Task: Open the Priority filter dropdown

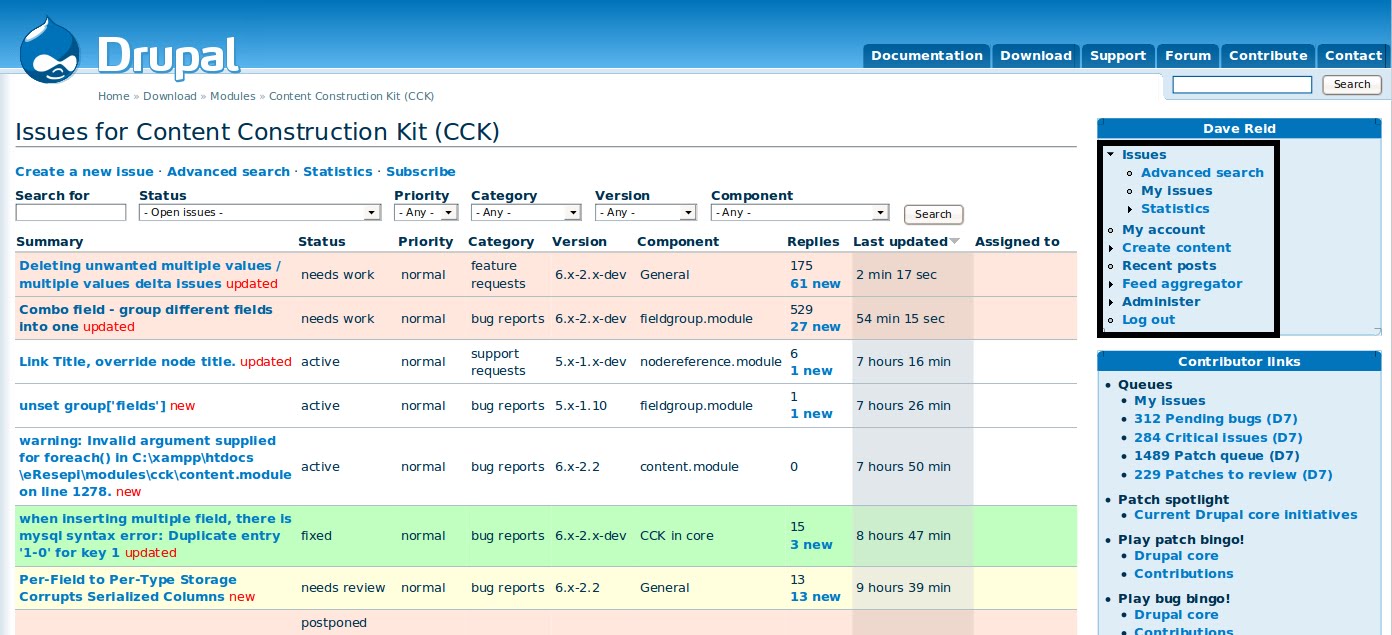Action: click(x=426, y=212)
